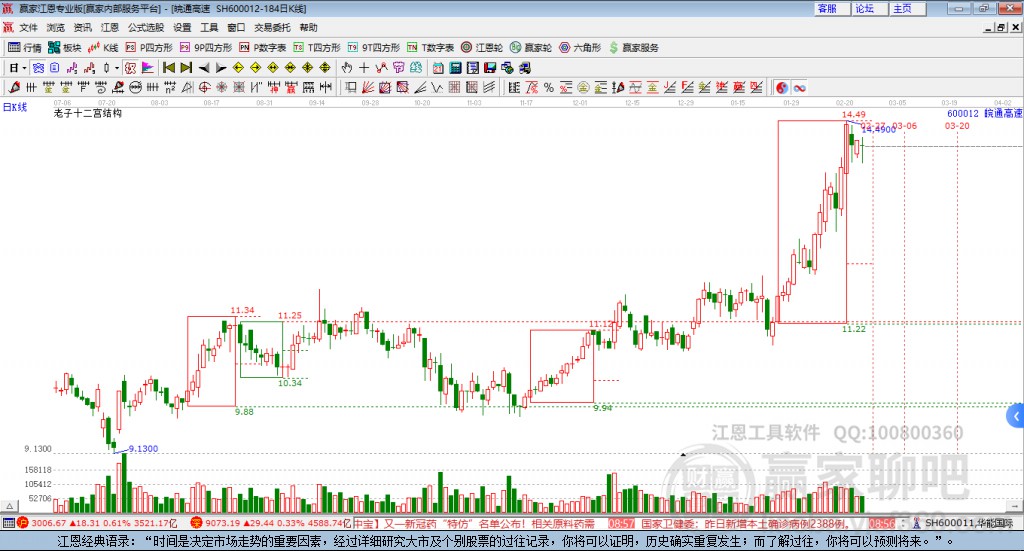Click the 日K线 period label

pos(15,107)
